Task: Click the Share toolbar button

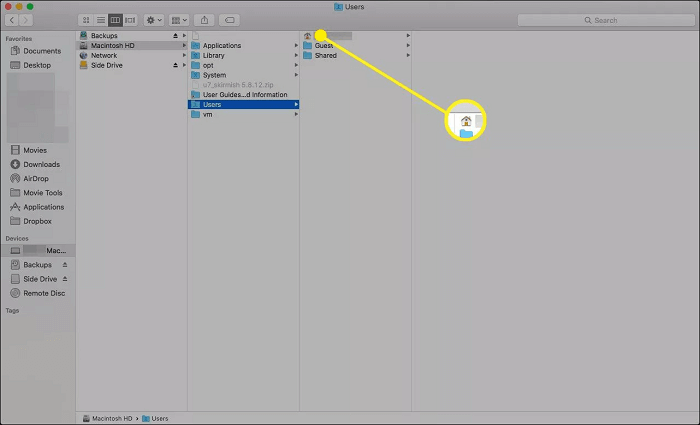Action: [x=205, y=20]
